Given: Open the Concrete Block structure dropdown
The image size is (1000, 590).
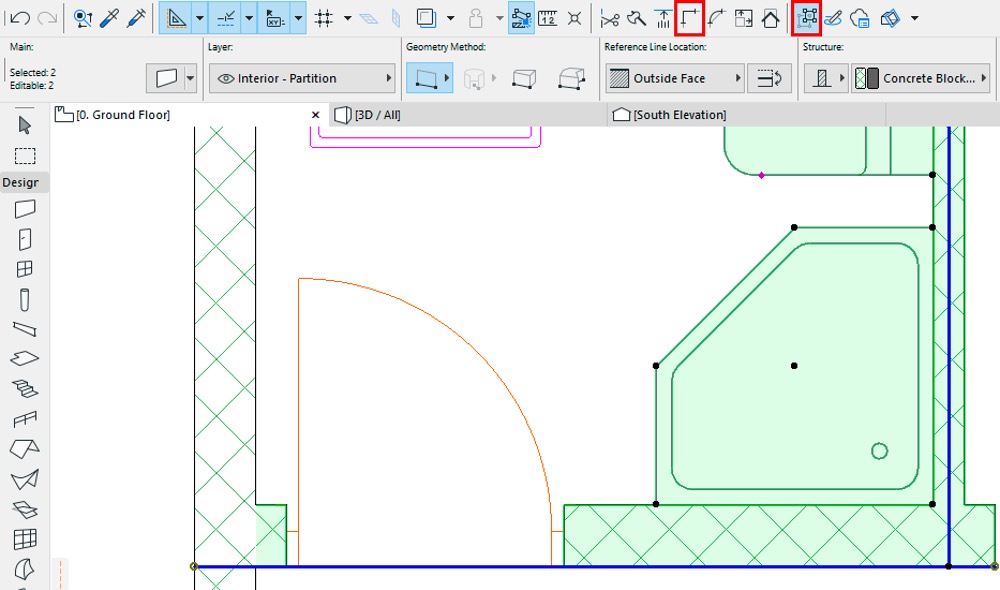Looking at the screenshot, I should (920, 78).
